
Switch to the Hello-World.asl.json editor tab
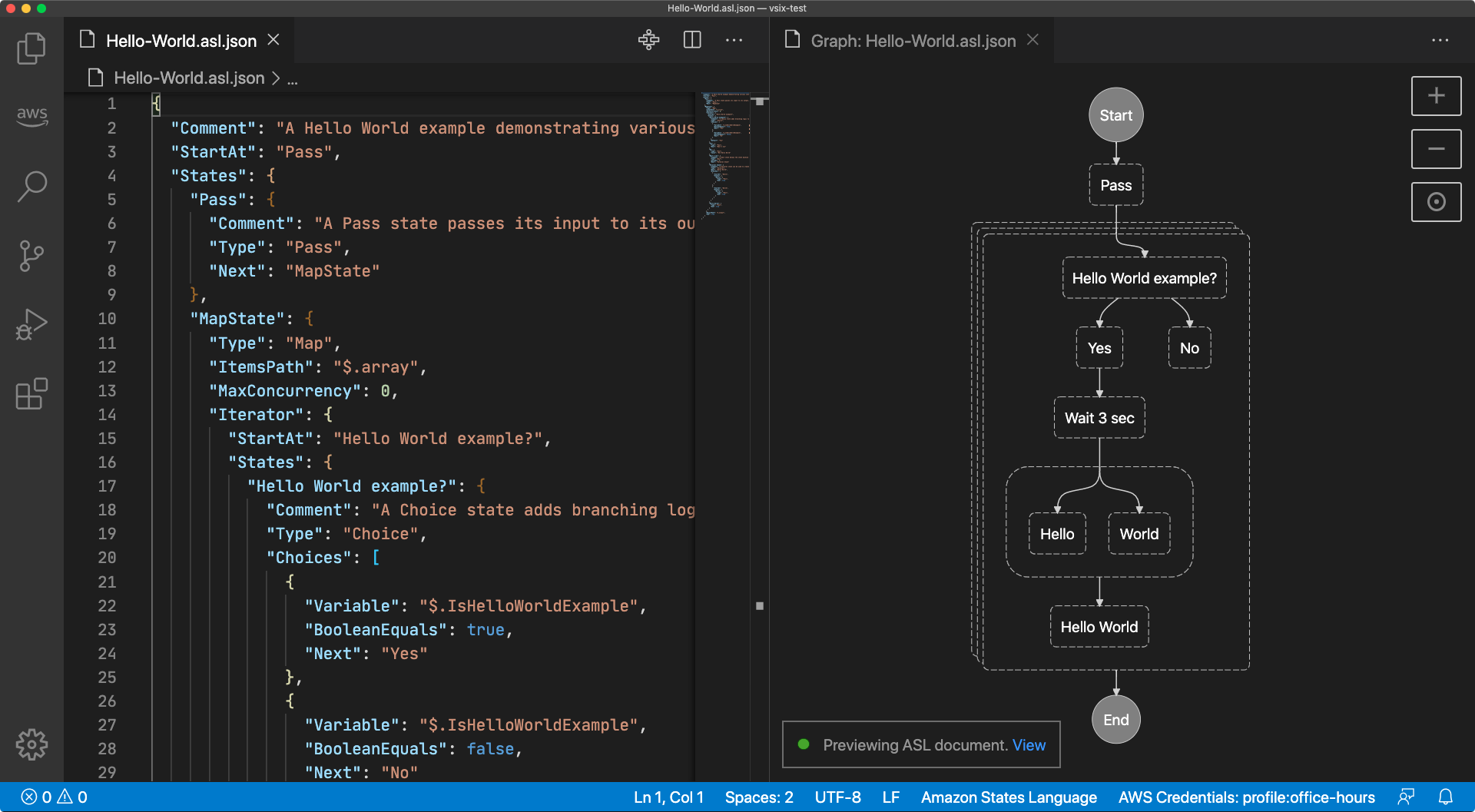click(181, 41)
